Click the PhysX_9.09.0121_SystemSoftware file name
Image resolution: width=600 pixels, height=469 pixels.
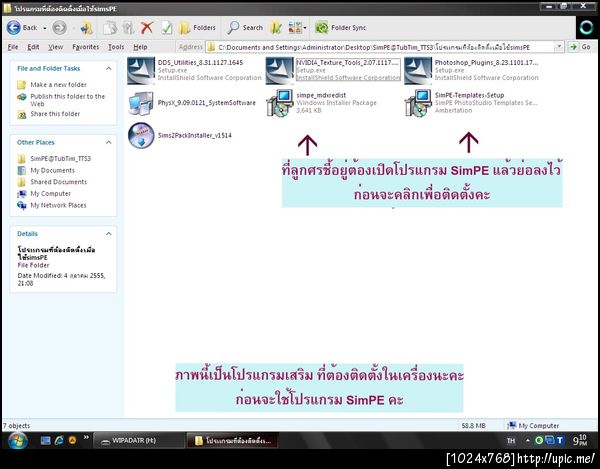pos(206,103)
